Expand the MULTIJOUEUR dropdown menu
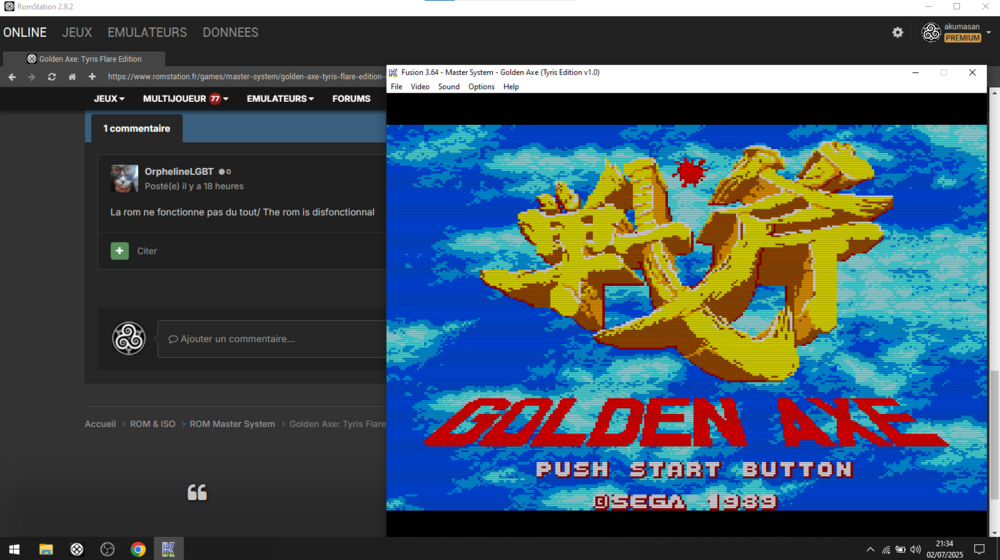Screen dimensions: 1000x560 point(185,99)
